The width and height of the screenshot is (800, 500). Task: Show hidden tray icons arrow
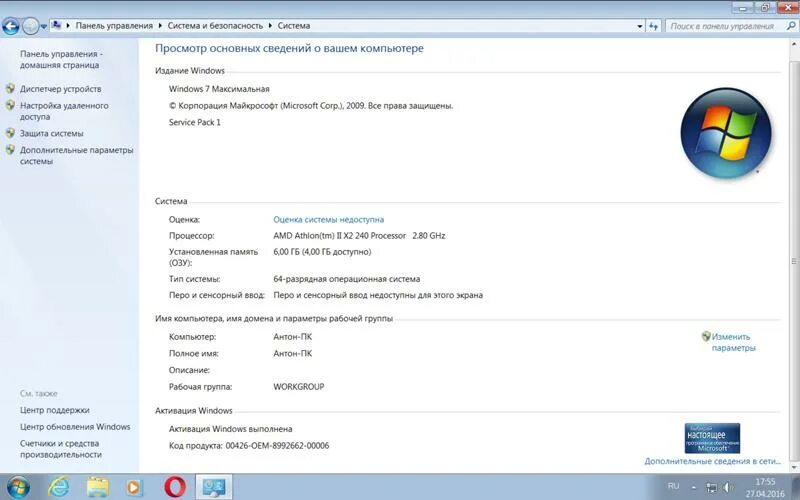coord(694,488)
